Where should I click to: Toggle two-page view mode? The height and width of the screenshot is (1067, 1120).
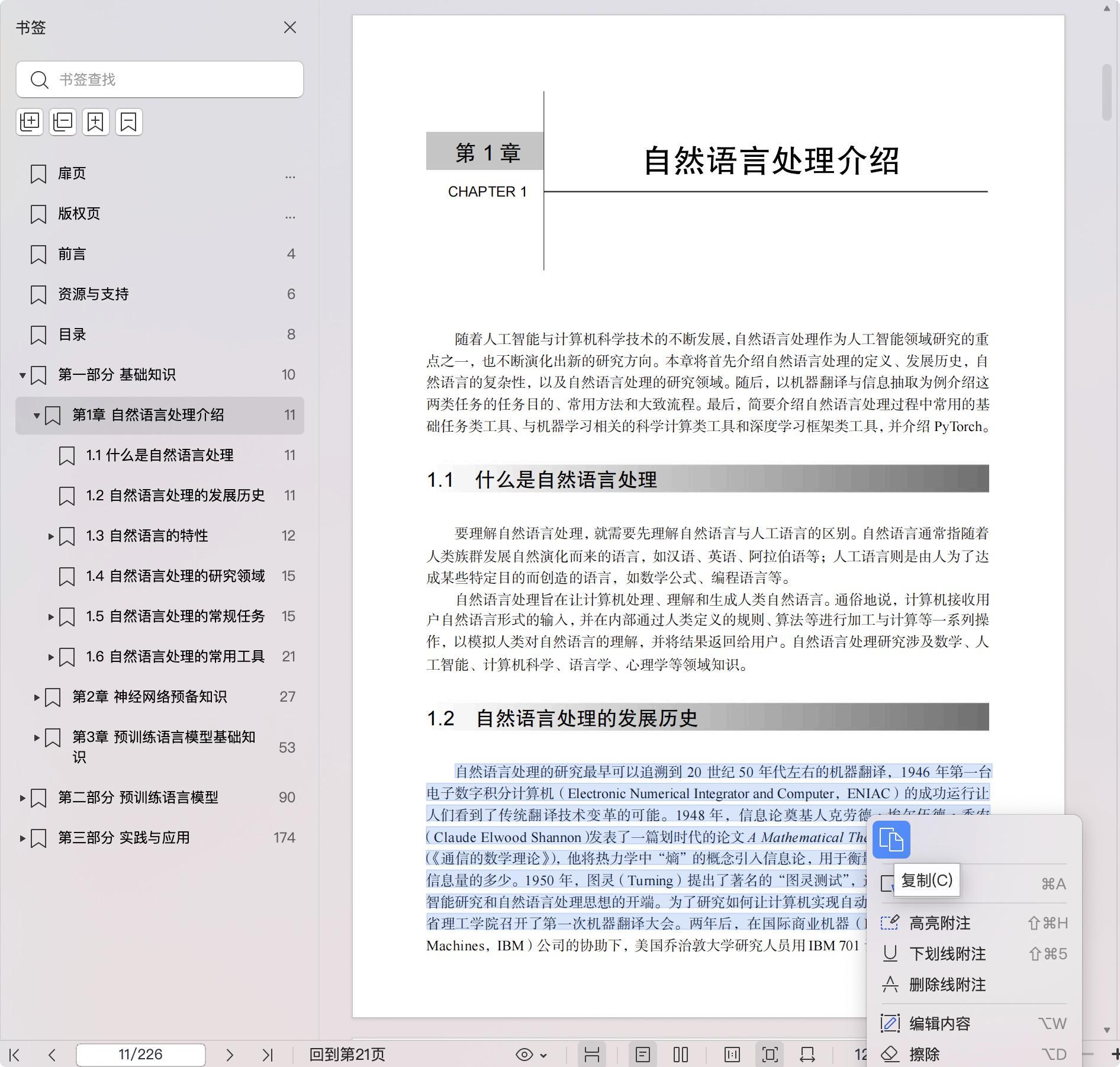(681, 1055)
